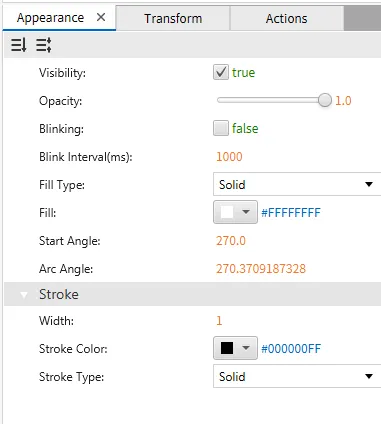Close the Appearance tab
Screen dimensions: 381x424
[101, 17]
